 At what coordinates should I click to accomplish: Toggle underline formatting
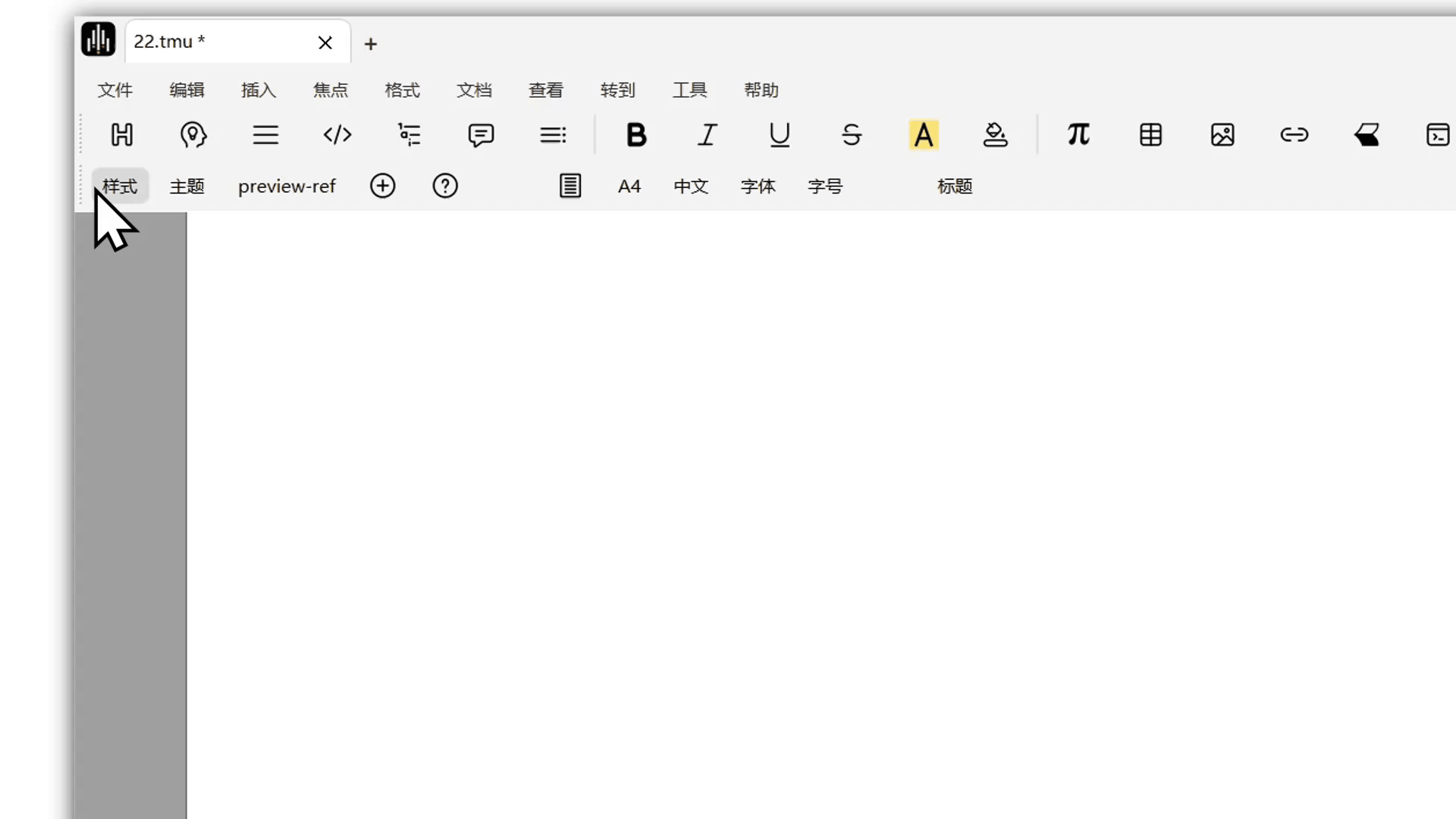pos(780,135)
